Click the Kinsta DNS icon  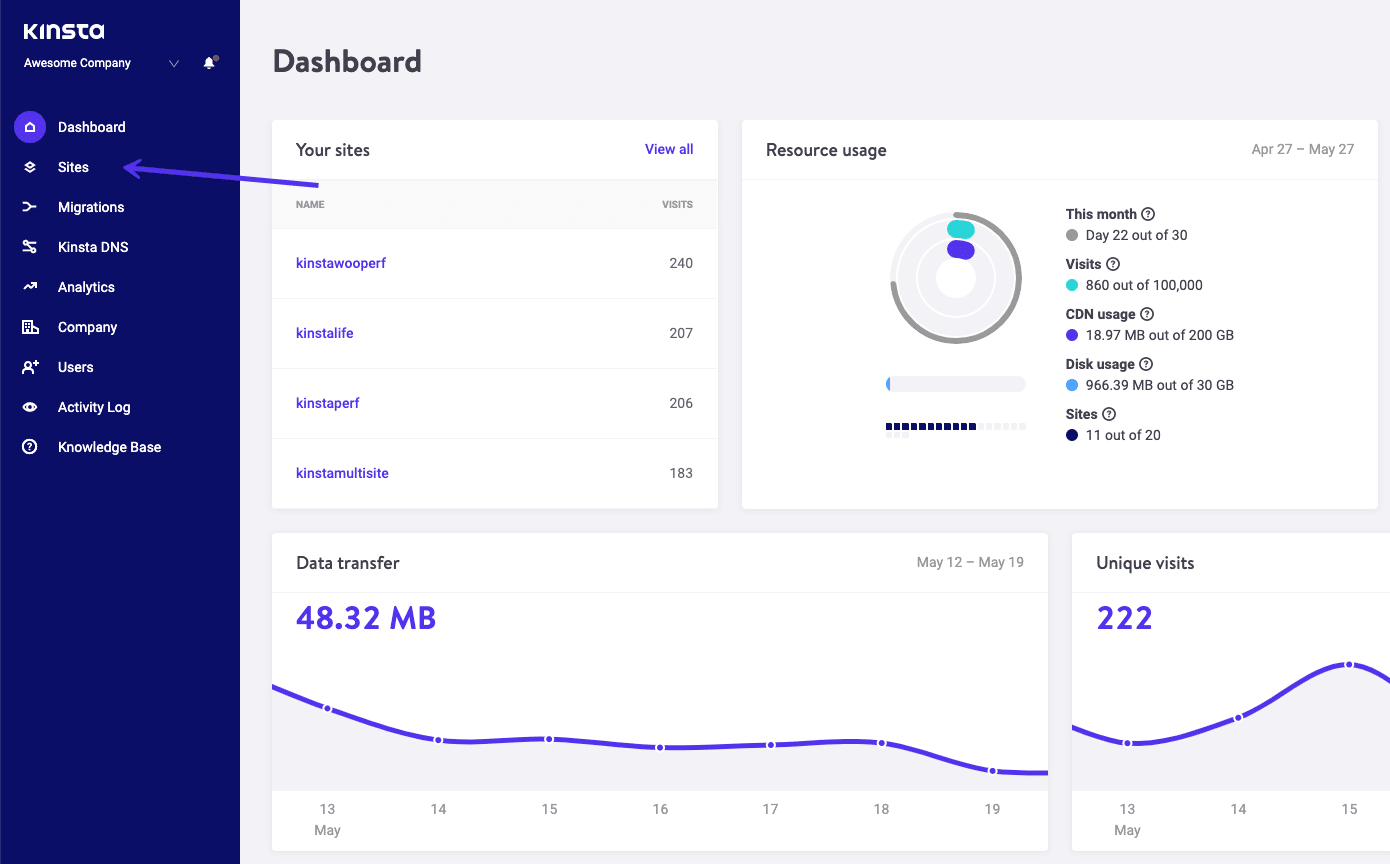coord(30,247)
